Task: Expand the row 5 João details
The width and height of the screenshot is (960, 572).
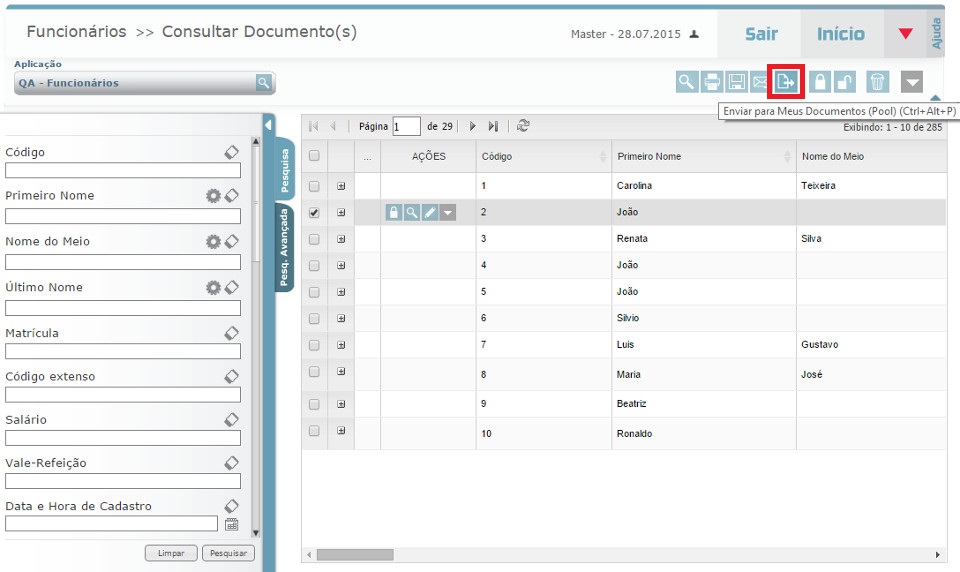Action: tap(341, 292)
